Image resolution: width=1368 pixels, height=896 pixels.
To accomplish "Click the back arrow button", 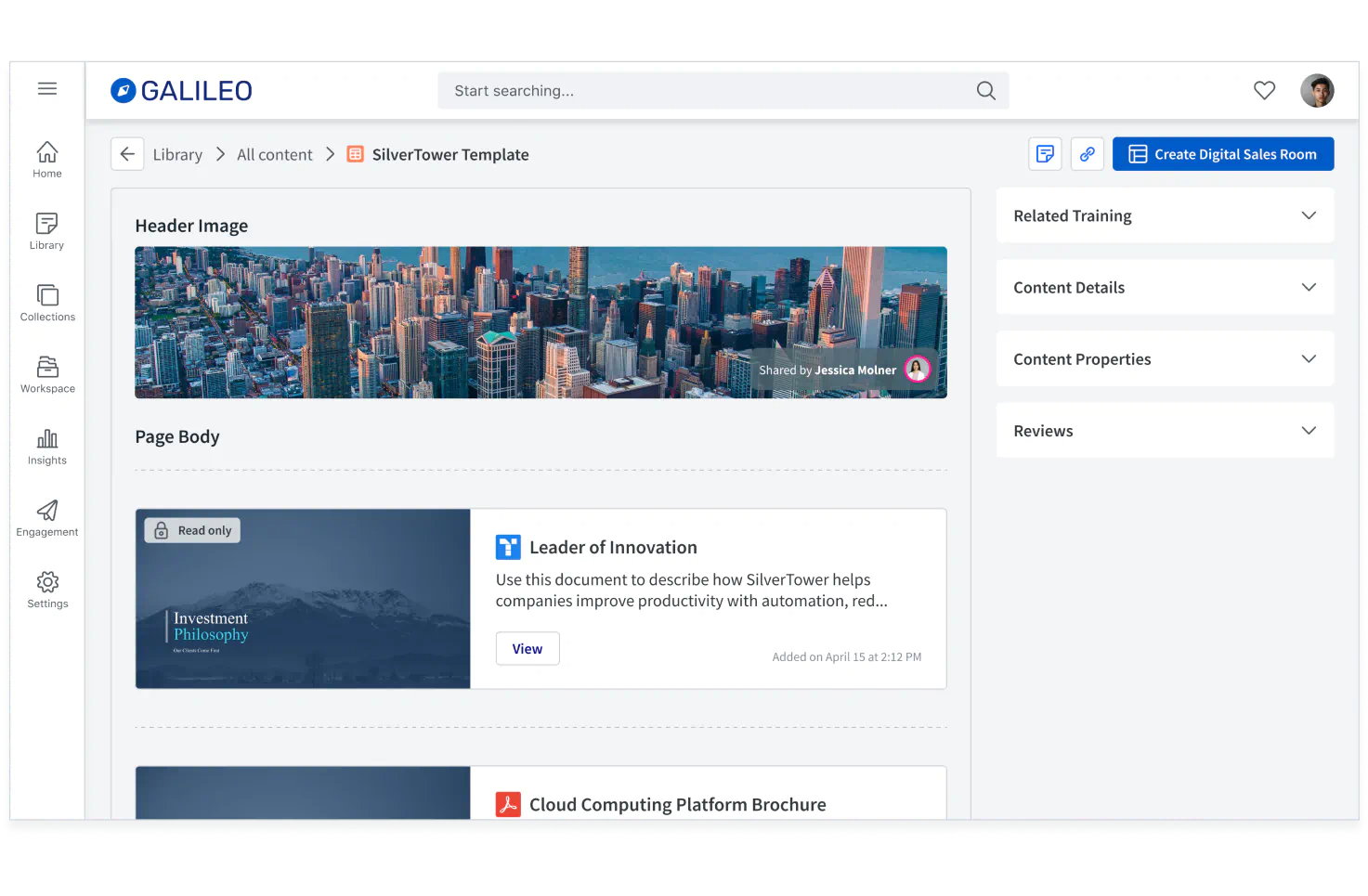I will tap(127, 154).
